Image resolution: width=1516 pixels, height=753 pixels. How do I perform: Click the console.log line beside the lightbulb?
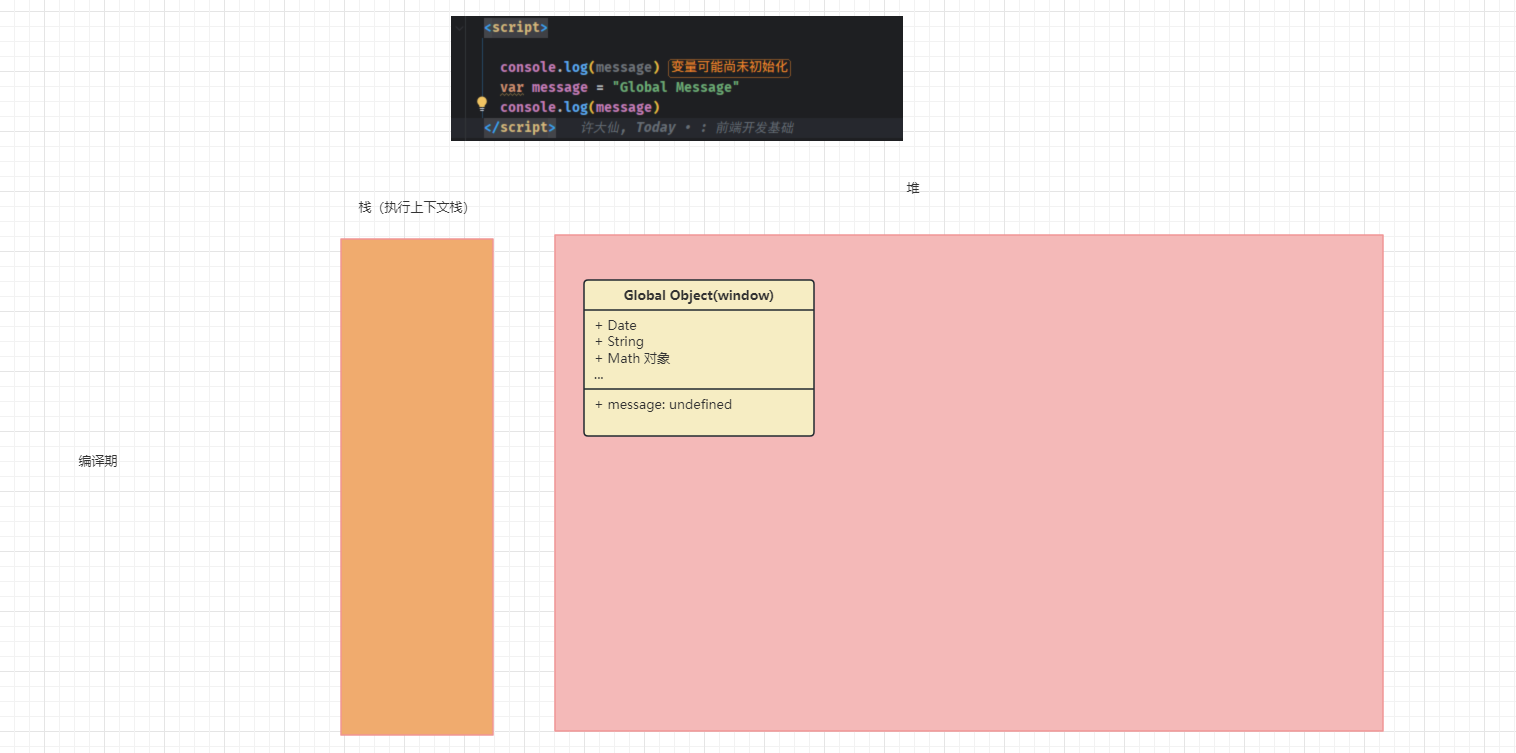click(x=579, y=107)
